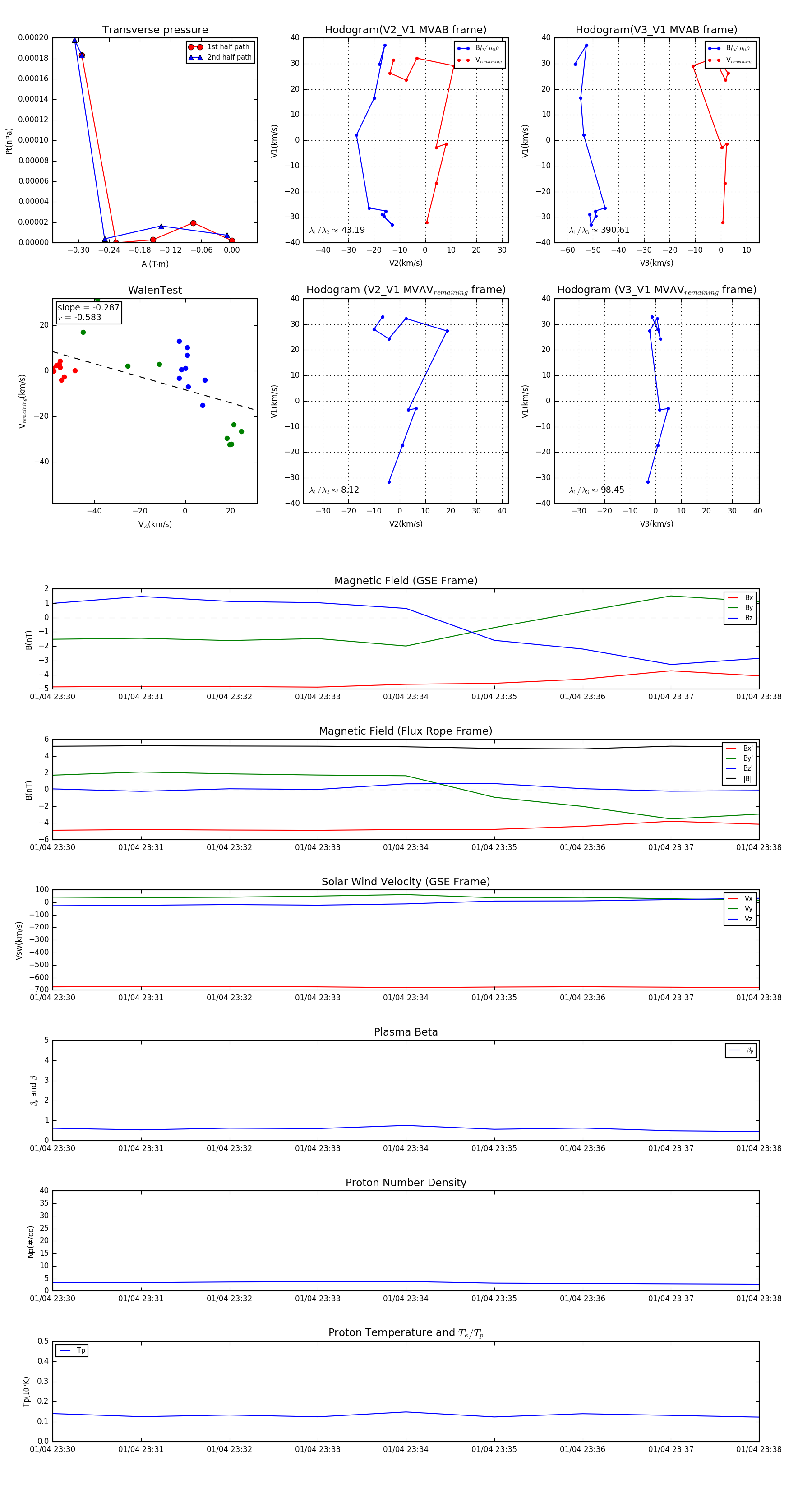Click the "WalenTest" plot title
The image size is (812, 1489).
point(155,290)
